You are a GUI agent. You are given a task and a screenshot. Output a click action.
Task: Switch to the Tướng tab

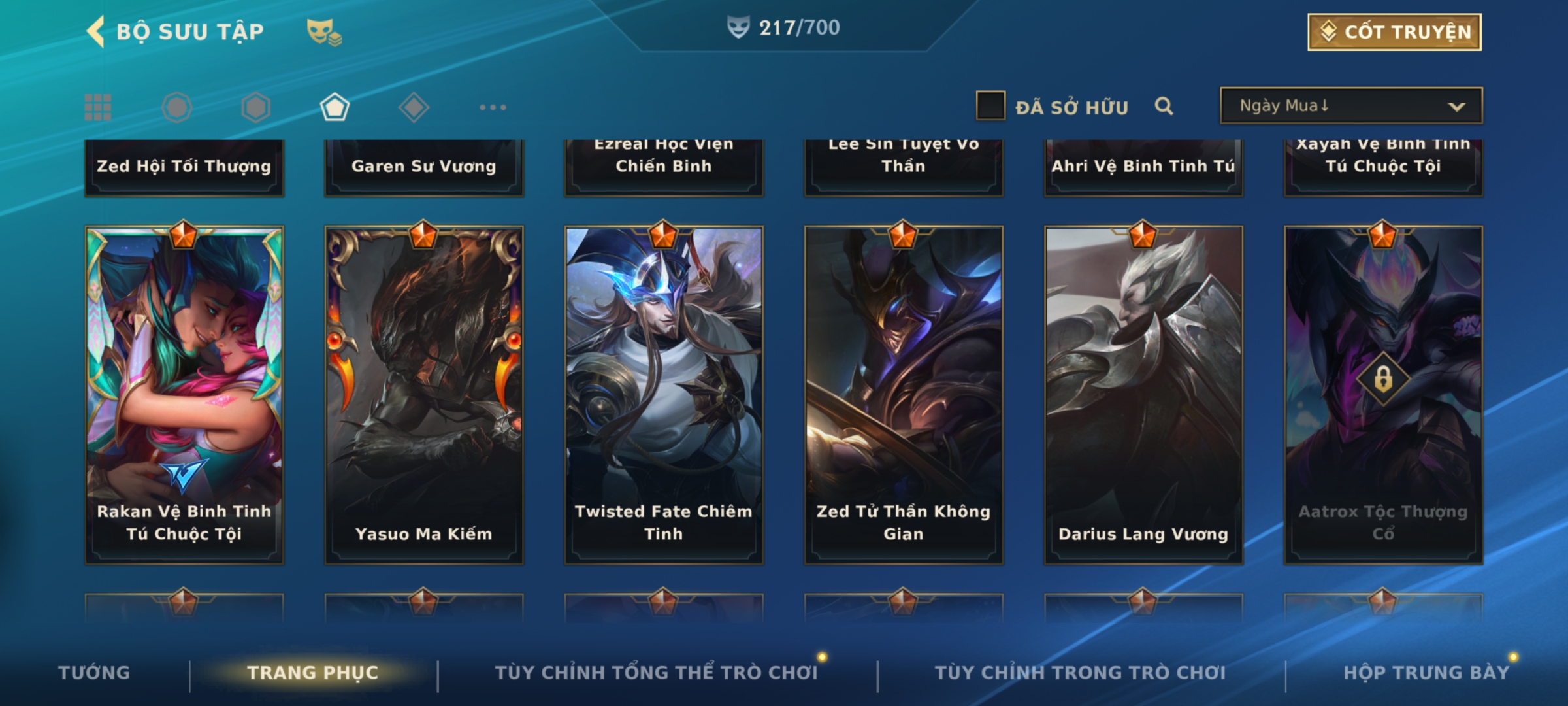coord(94,673)
